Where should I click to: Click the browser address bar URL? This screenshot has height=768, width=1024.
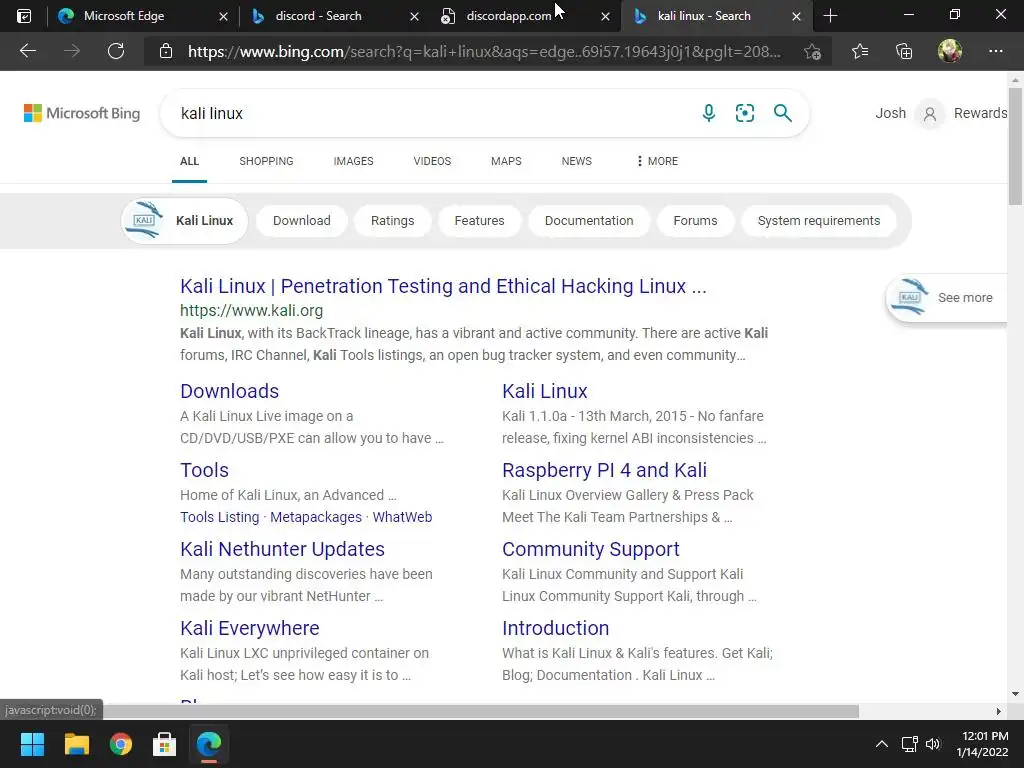(x=484, y=52)
